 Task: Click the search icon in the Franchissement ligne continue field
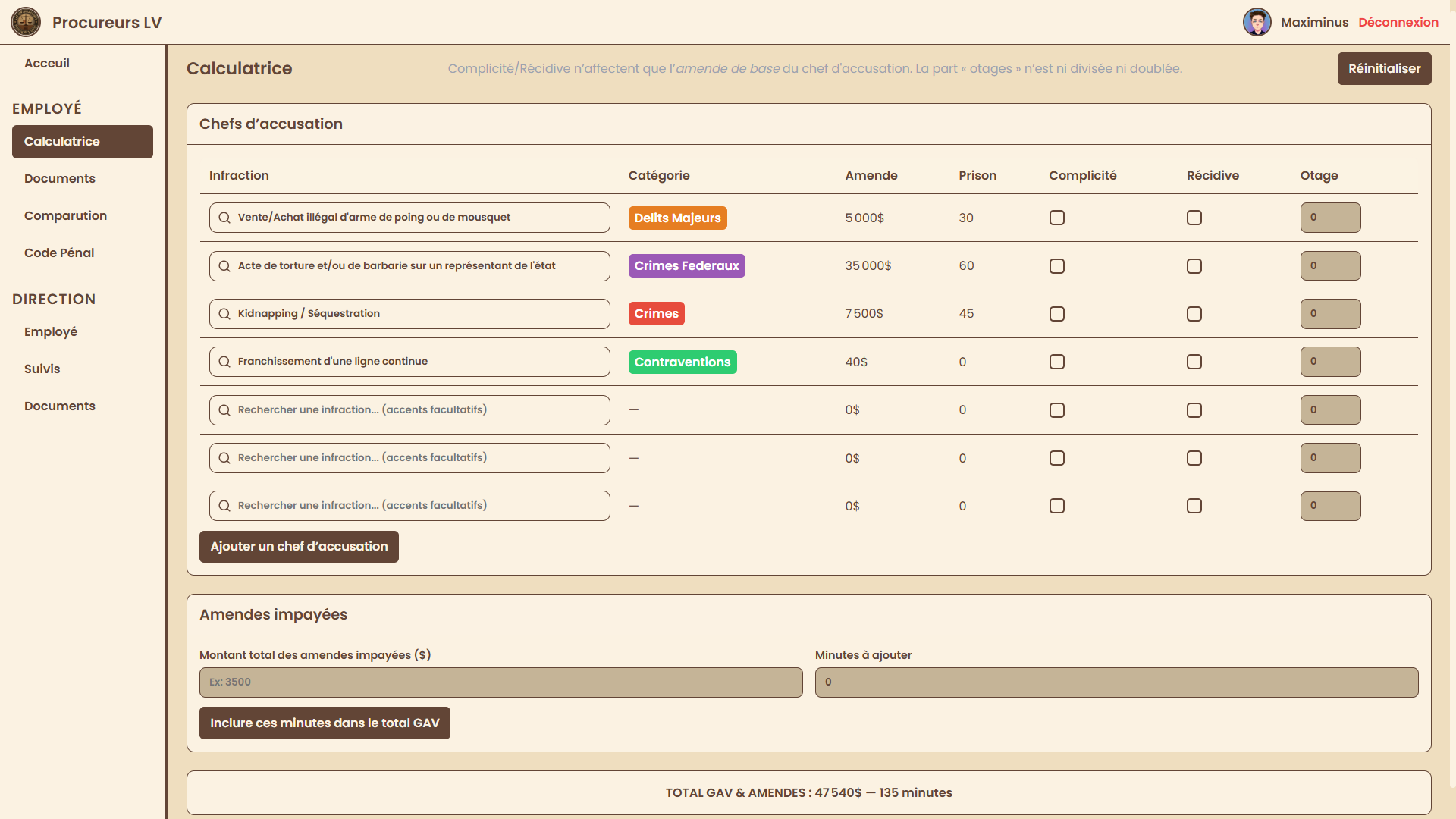click(224, 362)
